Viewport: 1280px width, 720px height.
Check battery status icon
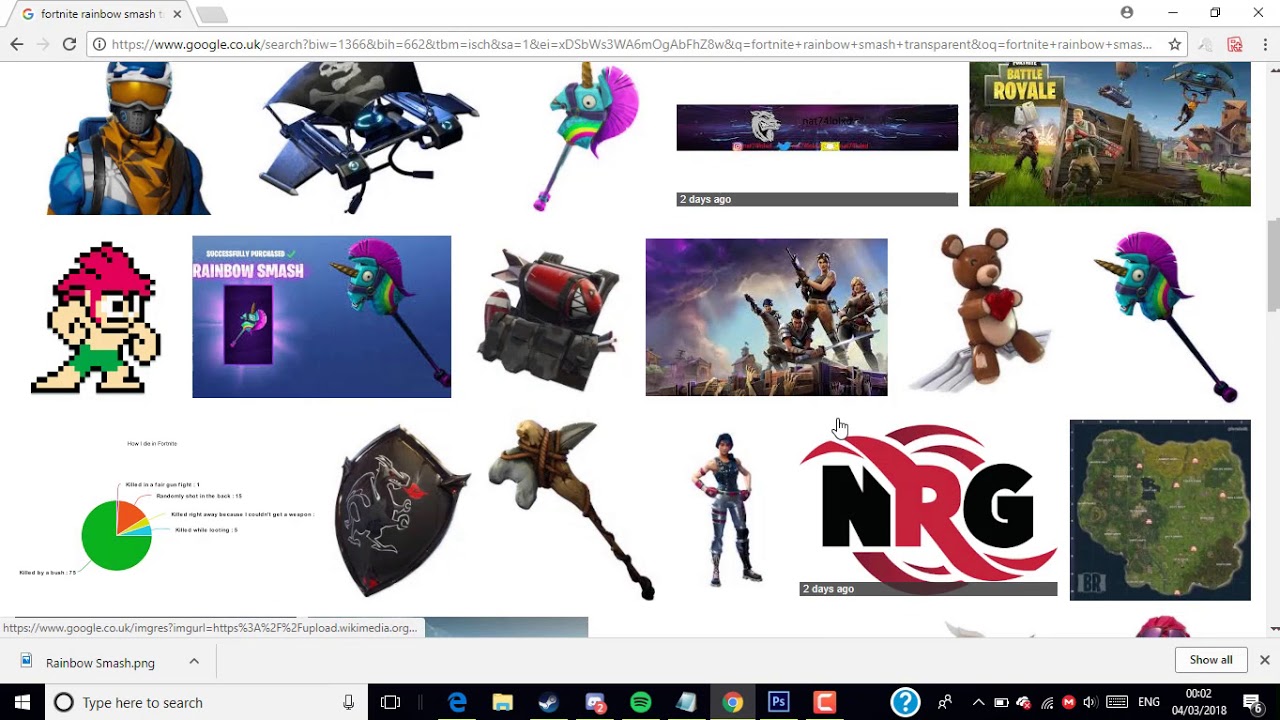point(1000,702)
